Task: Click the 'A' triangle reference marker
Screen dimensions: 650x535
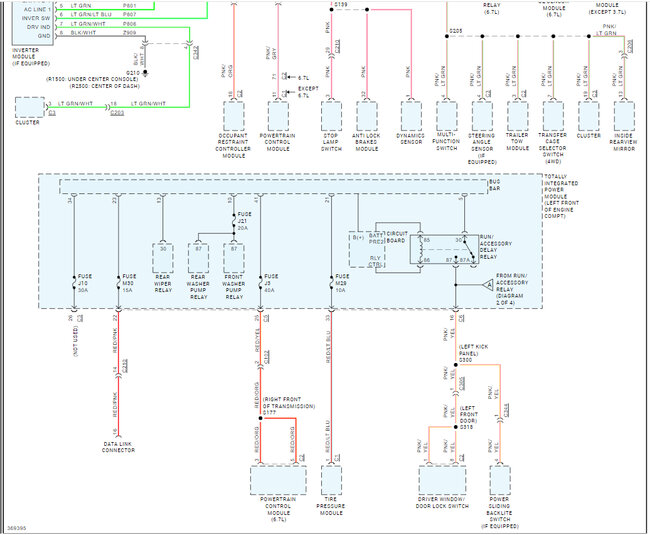Action: 488,285
